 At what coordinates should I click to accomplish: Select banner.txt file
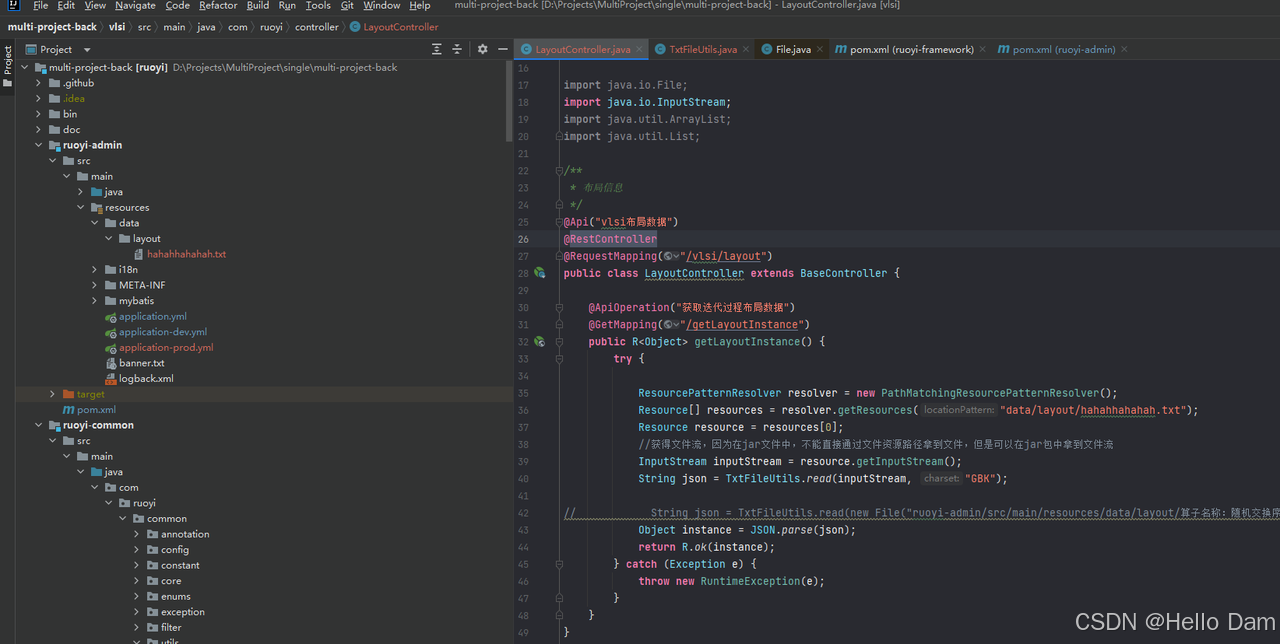pyautogui.click(x=141, y=363)
